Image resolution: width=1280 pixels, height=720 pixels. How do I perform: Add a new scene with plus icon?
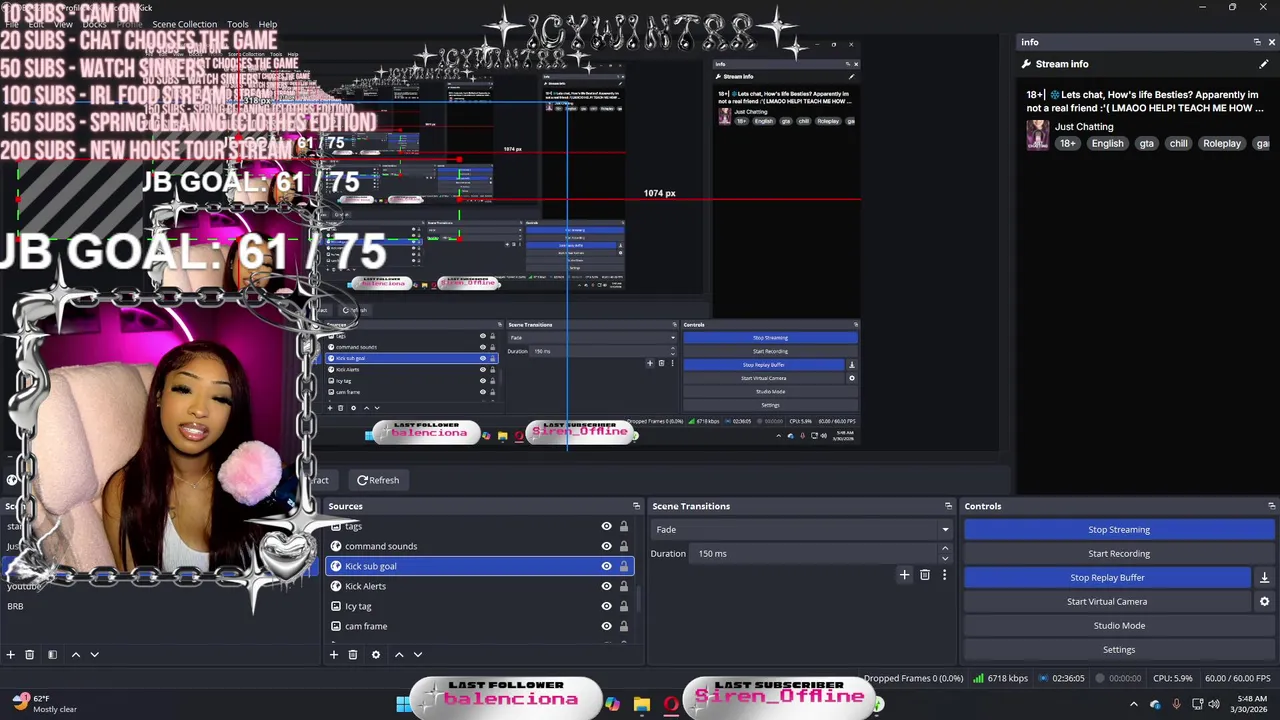point(10,655)
